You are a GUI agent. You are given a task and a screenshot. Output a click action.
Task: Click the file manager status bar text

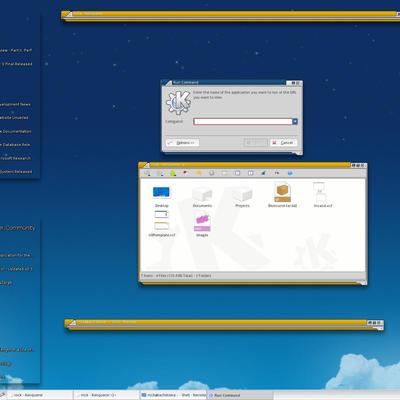pyautogui.click(x=176, y=276)
